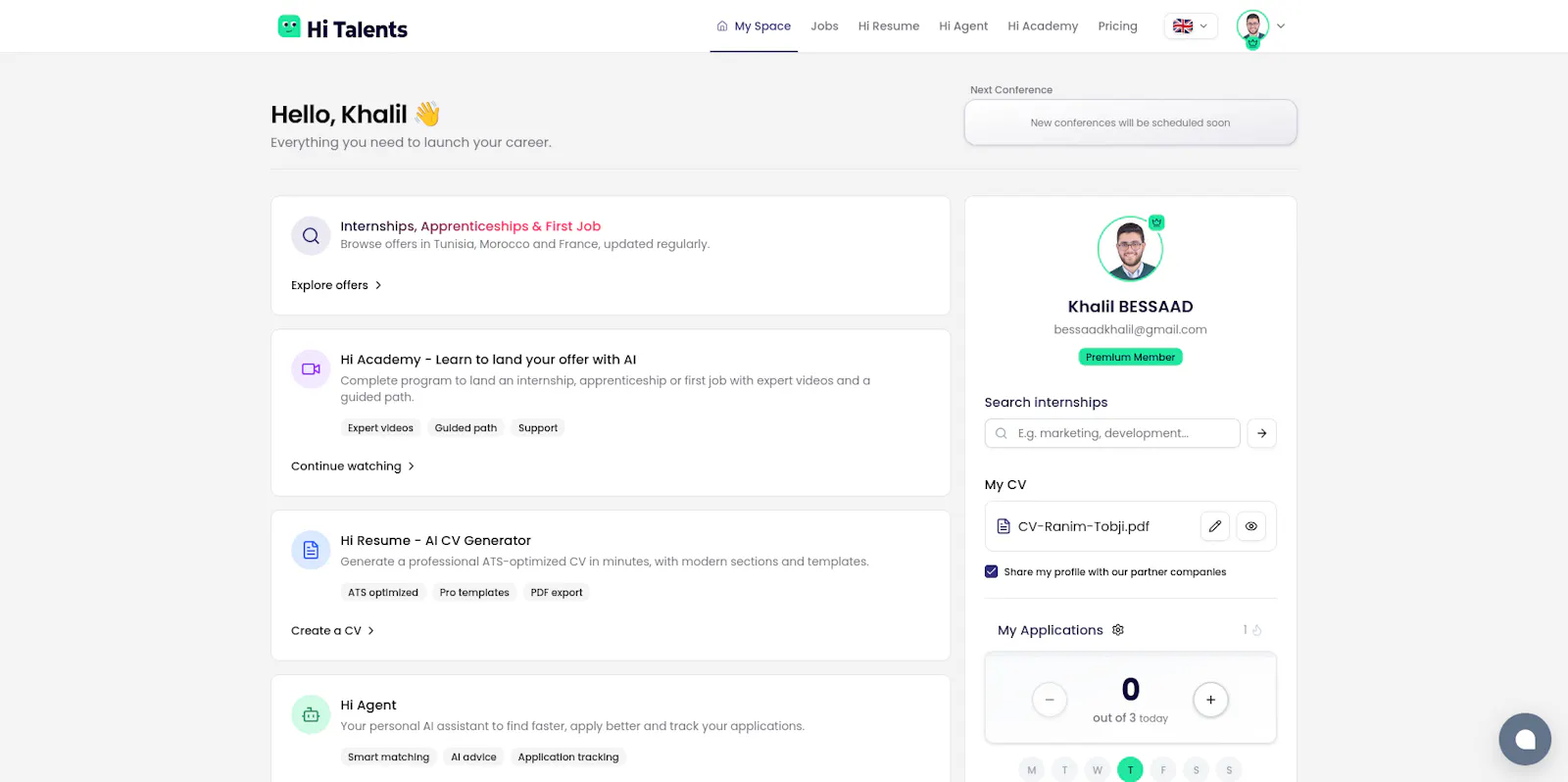Open My Applications settings gear
Viewport: 1568px width, 782px height.
1118,630
